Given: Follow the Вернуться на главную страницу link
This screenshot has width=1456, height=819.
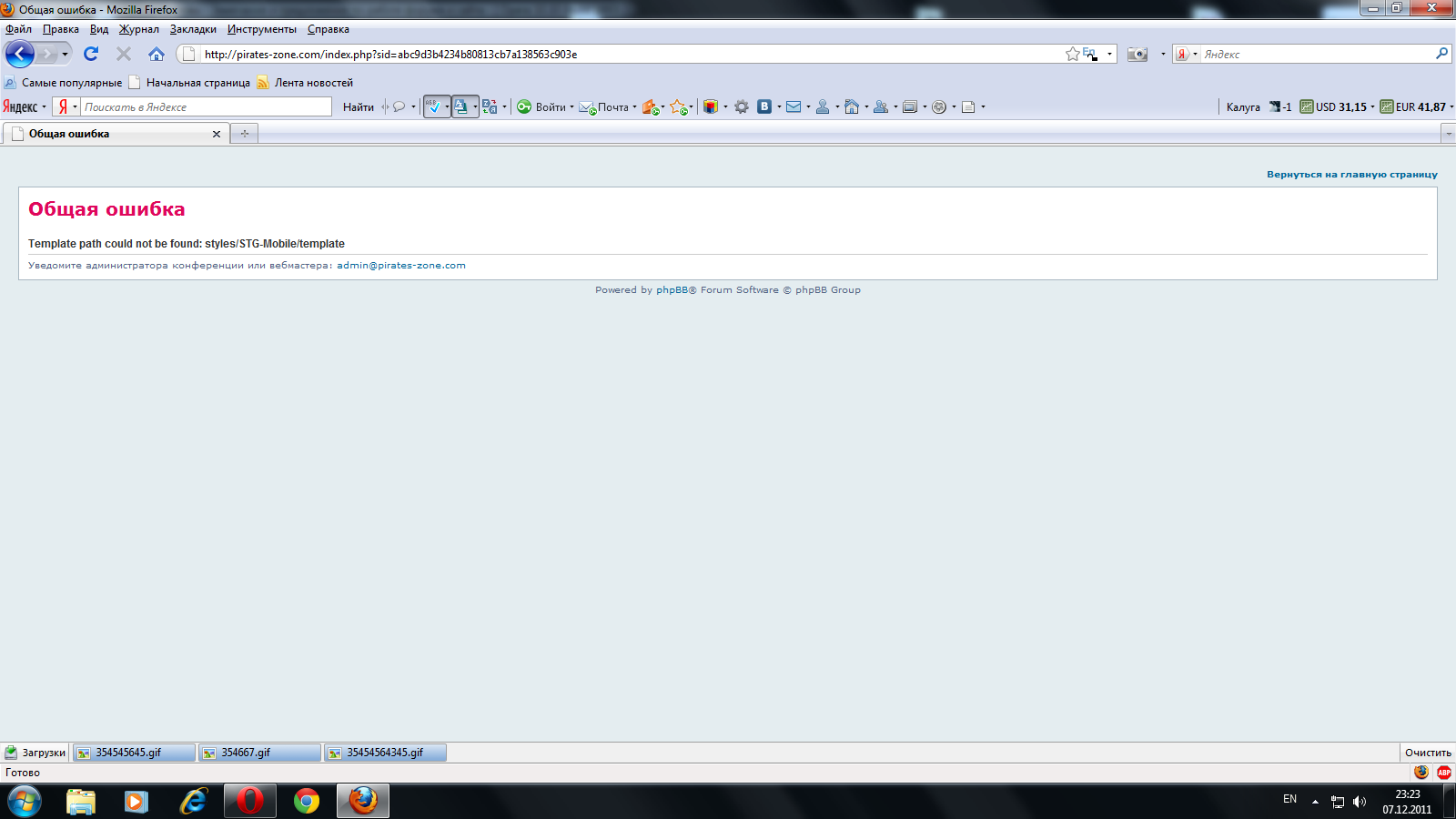Looking at the screenshot, I should point(1352,174).
